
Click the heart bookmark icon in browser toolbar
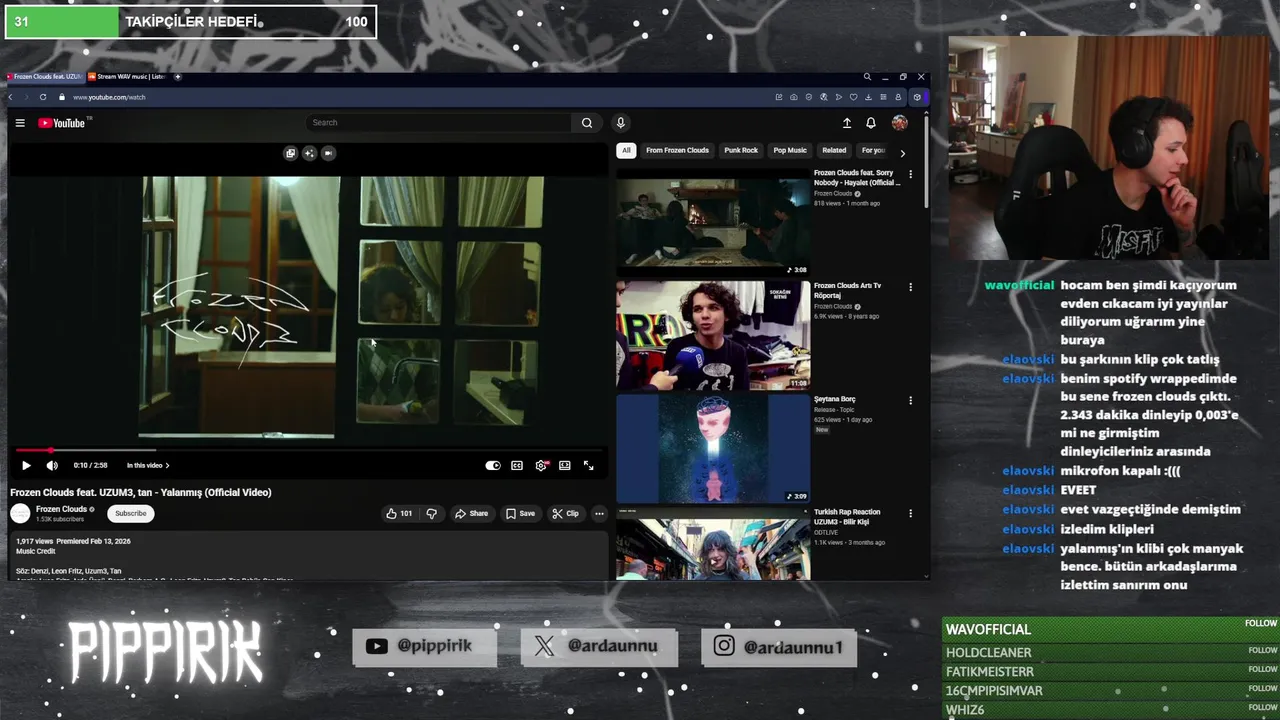pos(853,97)
